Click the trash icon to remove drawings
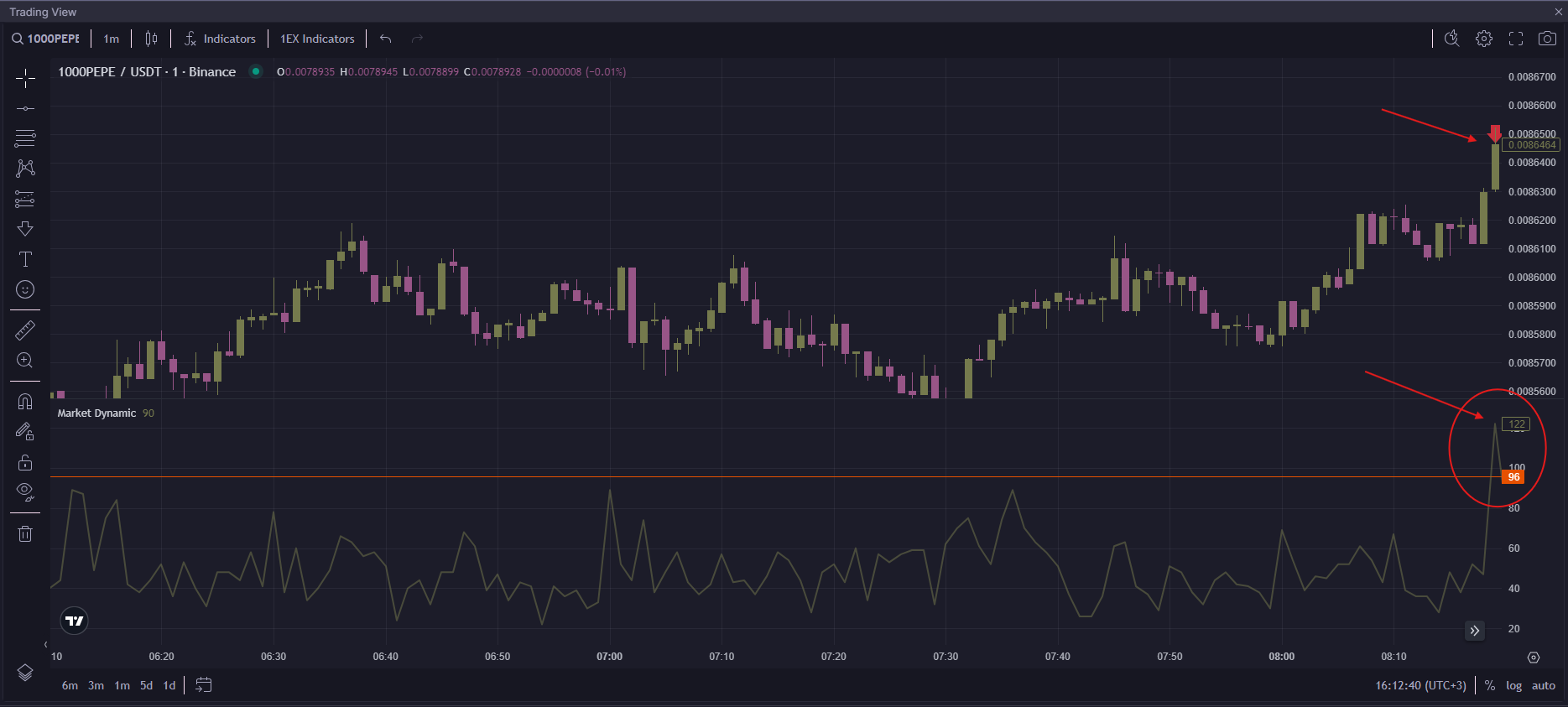Viewport: 1568px width, 707px height. (x=25, y=534)
